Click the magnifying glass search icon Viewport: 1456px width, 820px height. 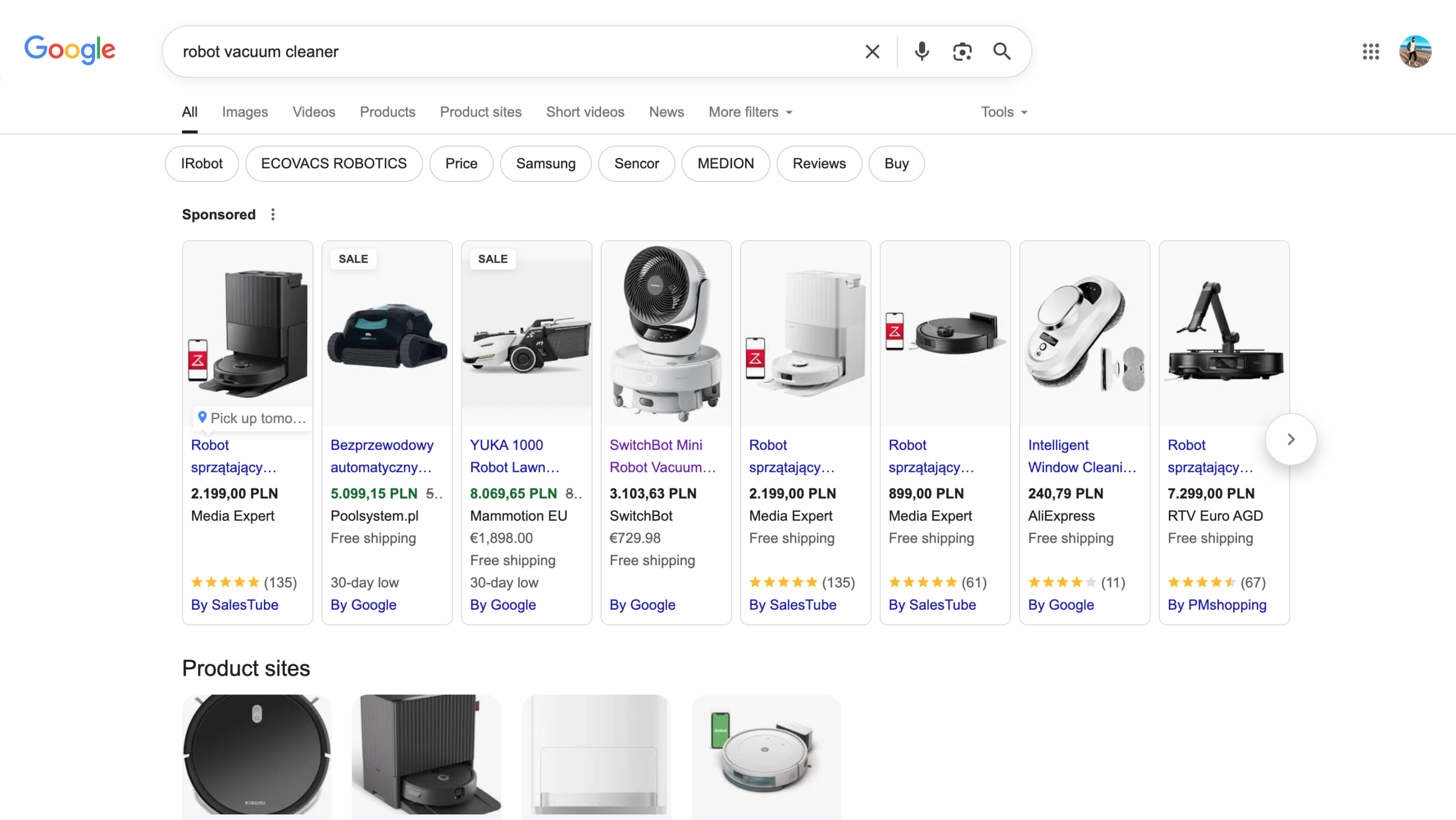tap(1002, 51)
